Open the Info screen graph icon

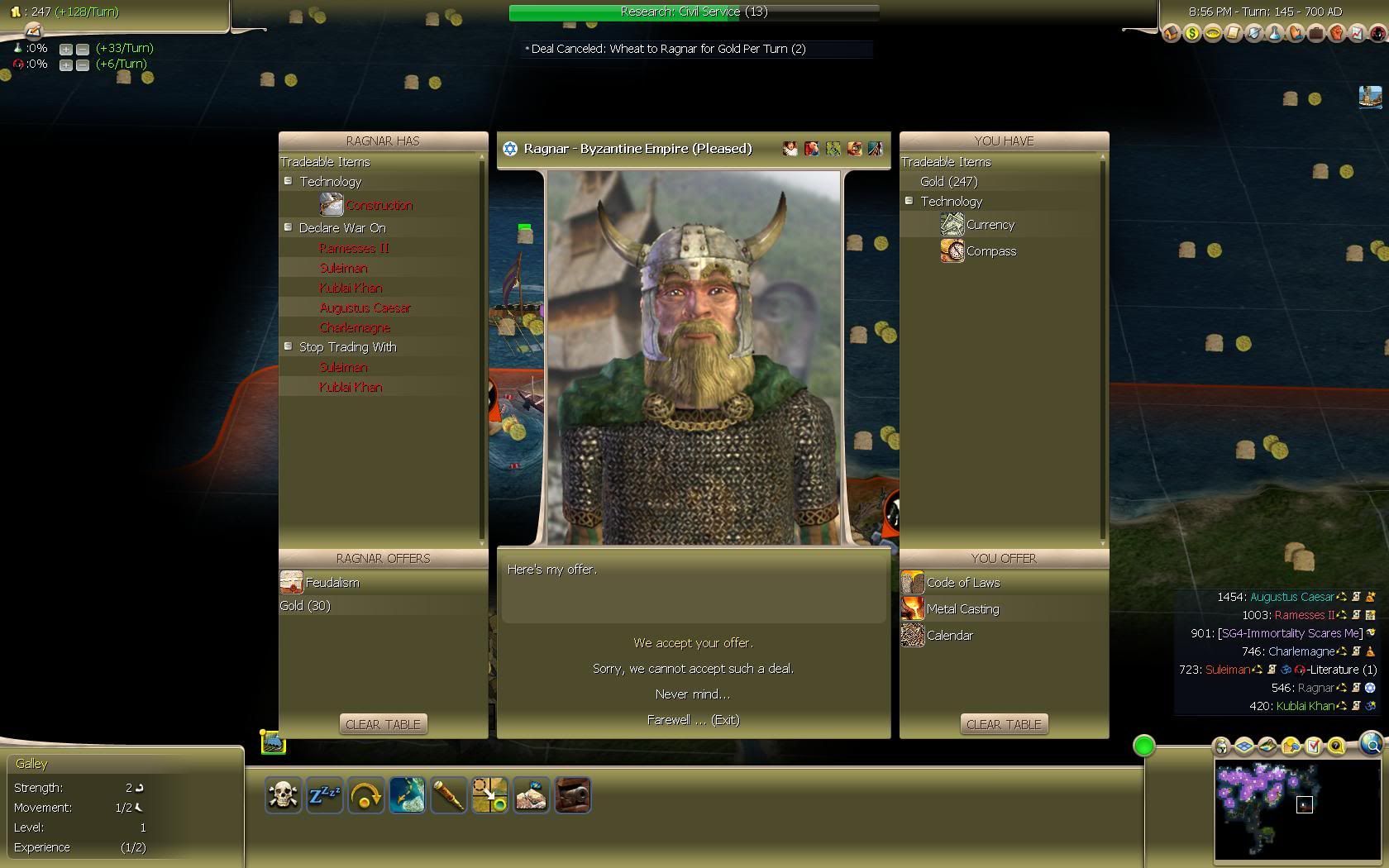(1357, 33)
